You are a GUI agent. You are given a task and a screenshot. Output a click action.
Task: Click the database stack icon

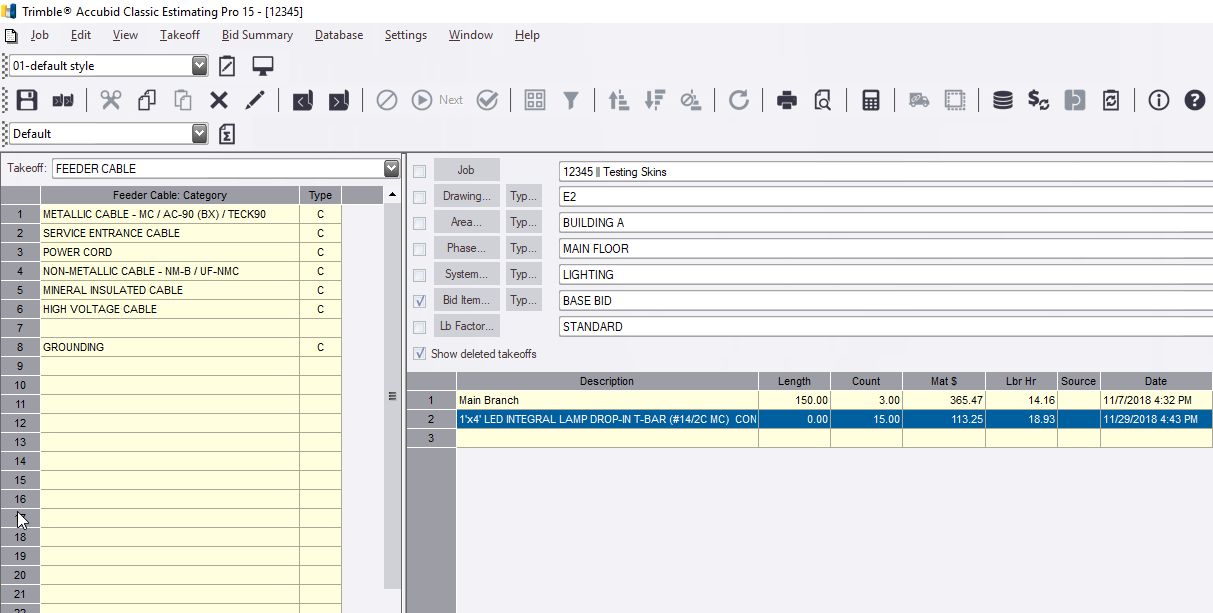(1002, 100)
